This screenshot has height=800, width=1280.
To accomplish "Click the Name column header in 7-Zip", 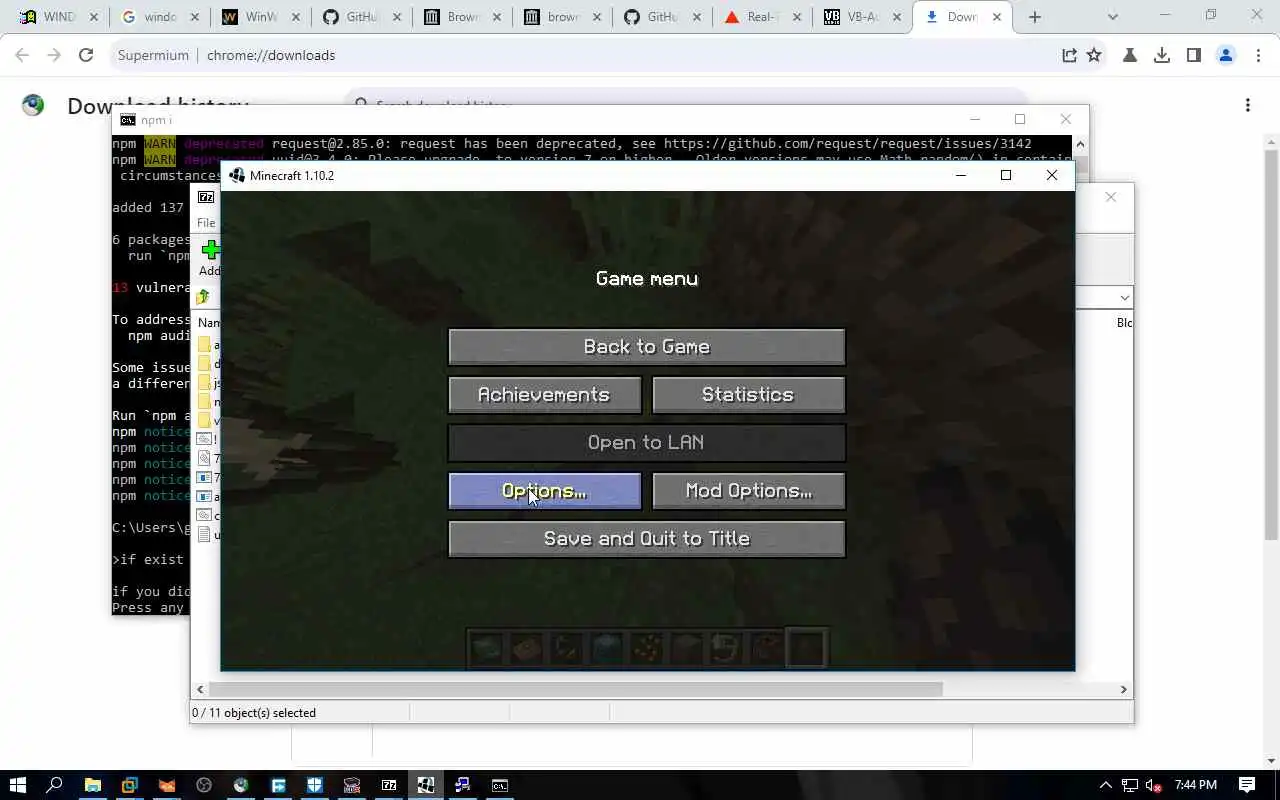I will [208, 323].
